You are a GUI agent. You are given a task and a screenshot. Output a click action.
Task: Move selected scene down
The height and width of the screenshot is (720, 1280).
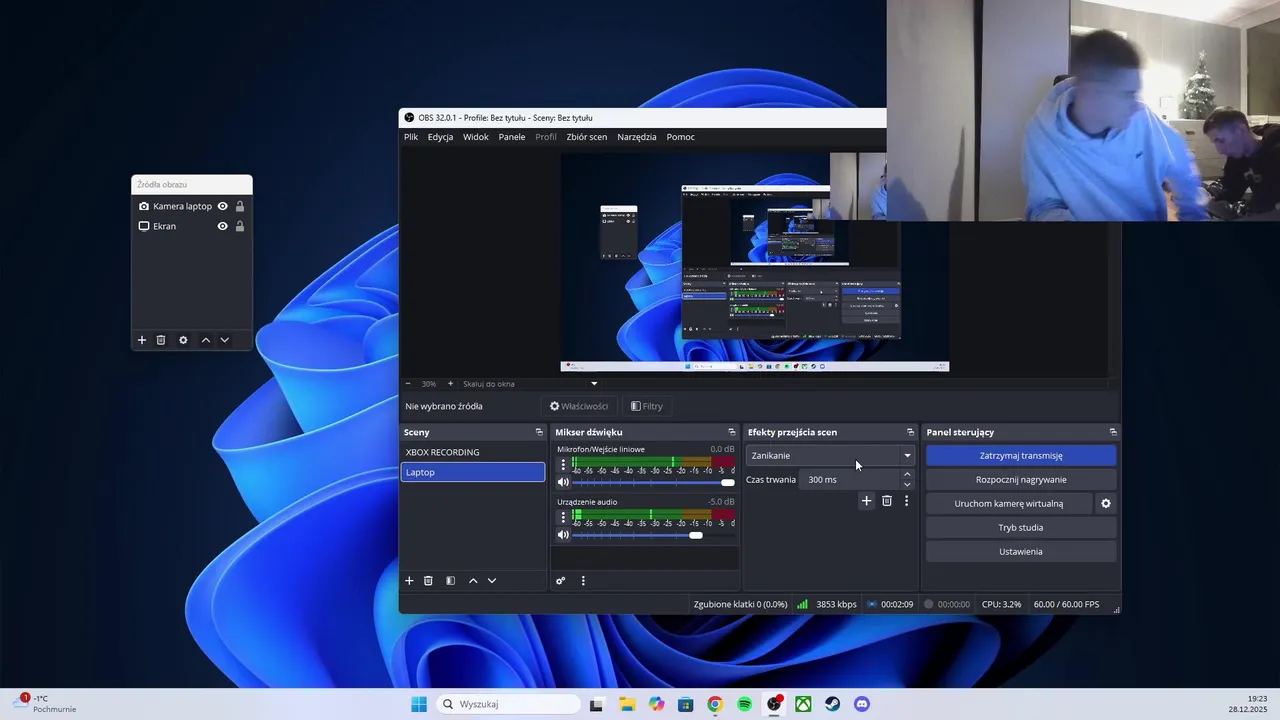coord(492,581)
